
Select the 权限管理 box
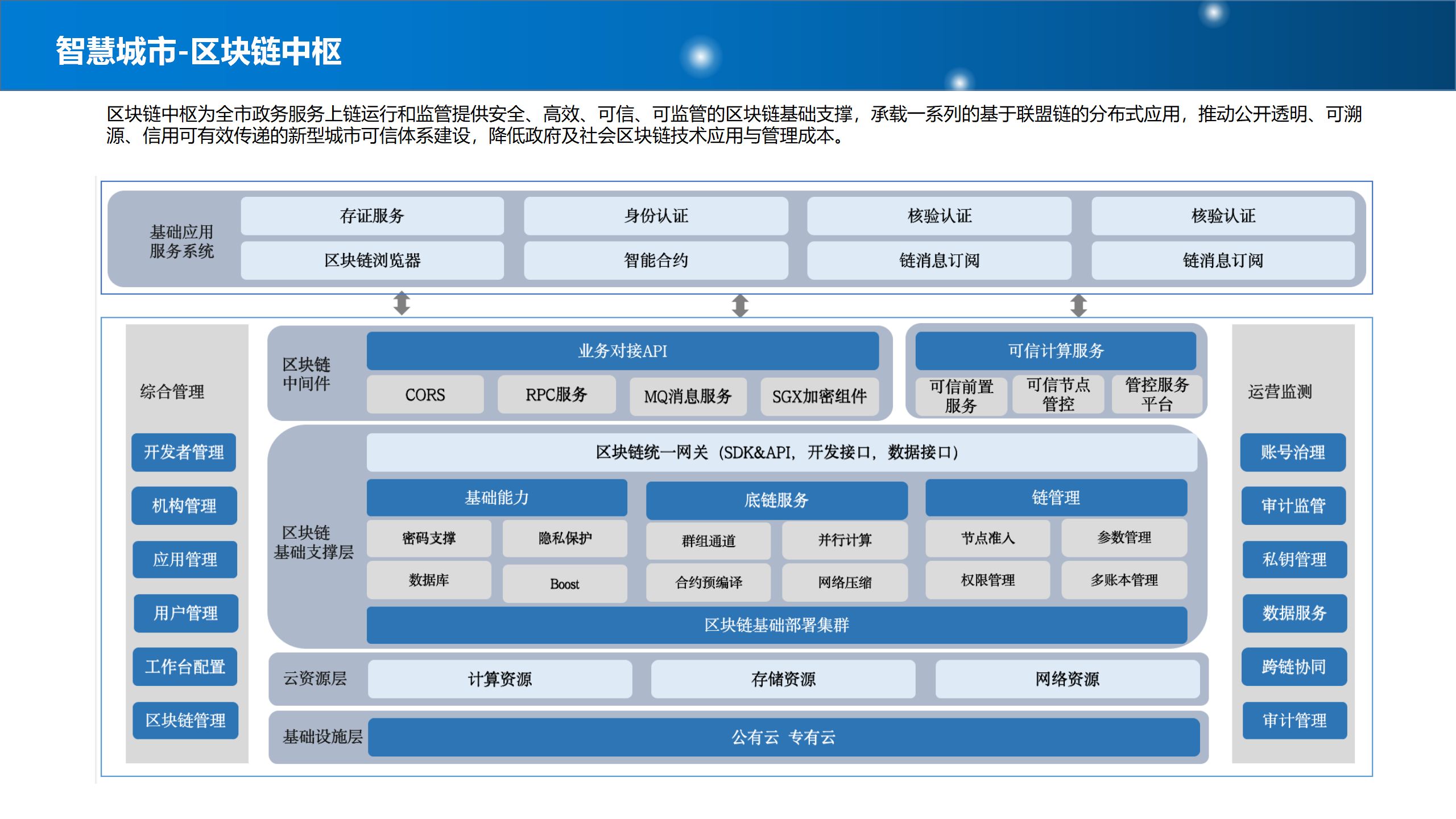click(x=988, y=580)
